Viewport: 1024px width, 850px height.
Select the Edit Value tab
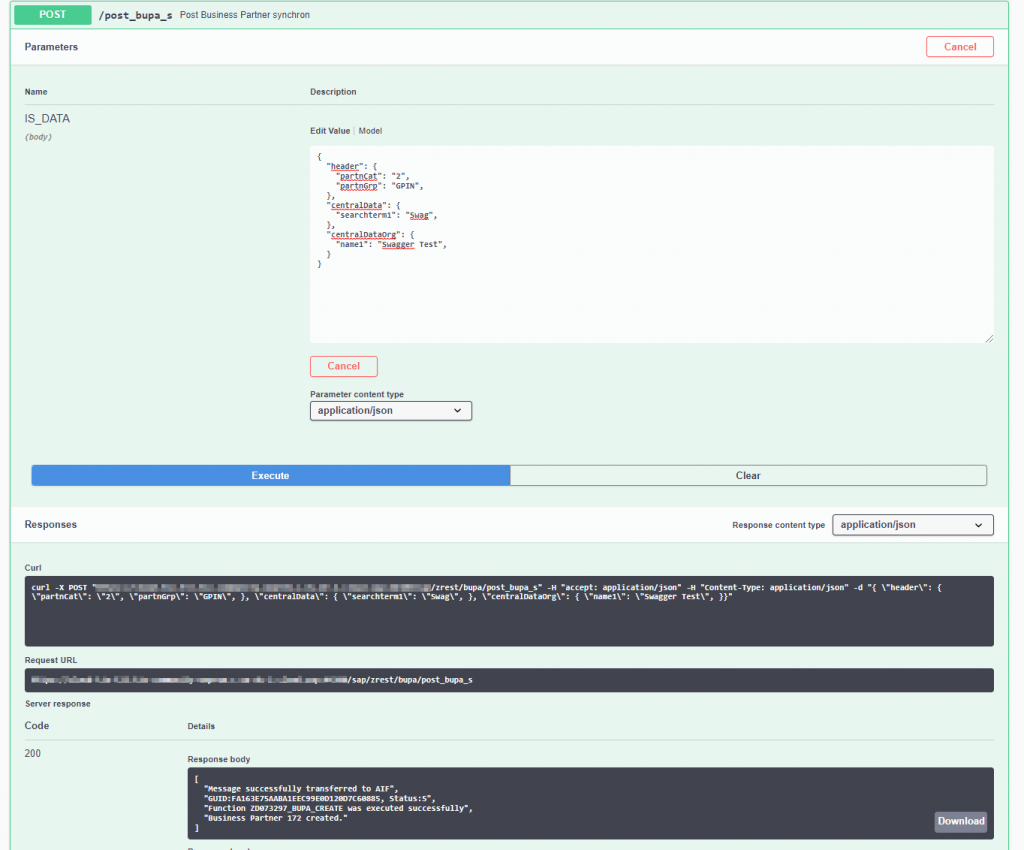click(x=330, y=131)
